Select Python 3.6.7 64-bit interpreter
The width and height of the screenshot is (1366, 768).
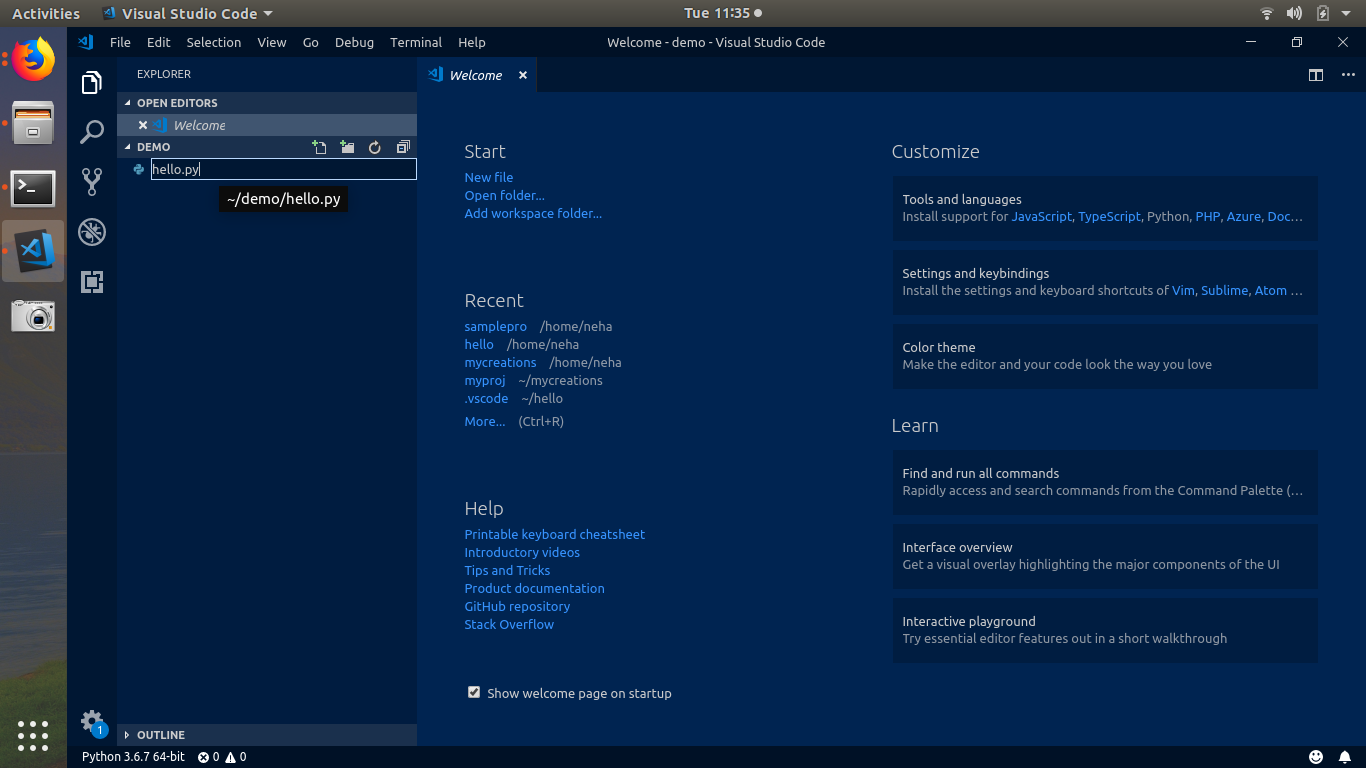(x=133, y=757)
